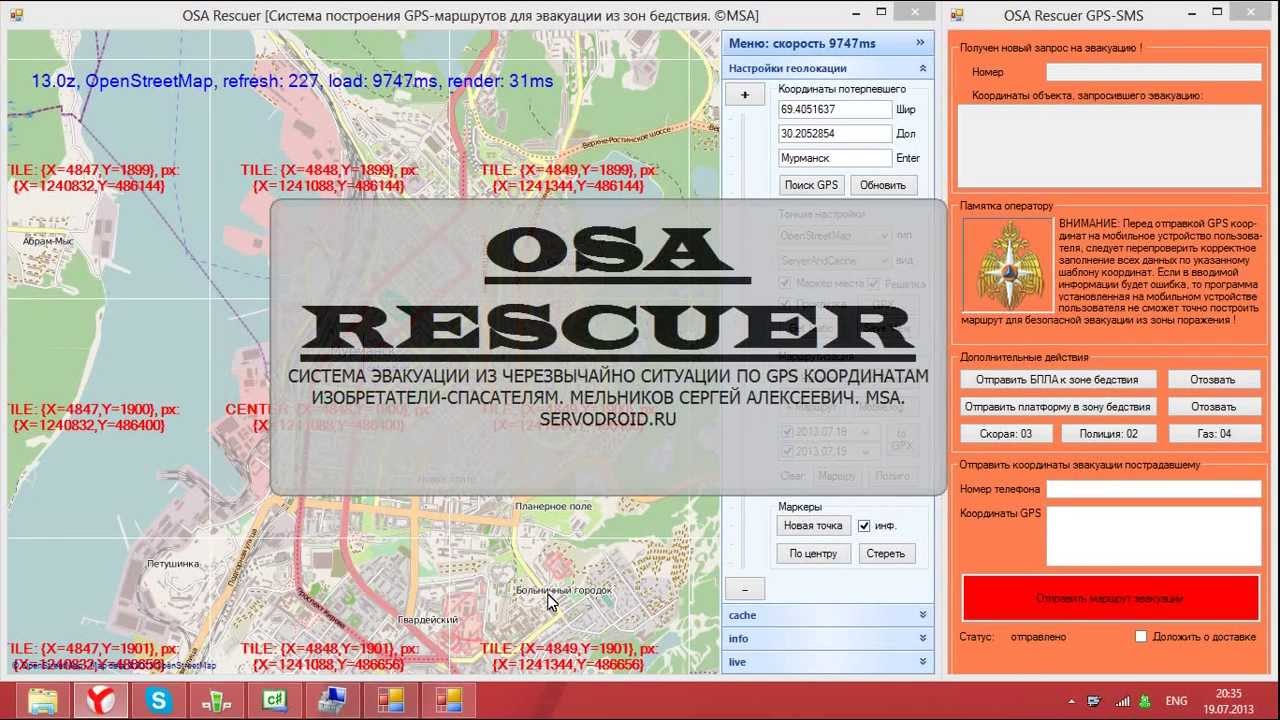Expand the cache section
Viewport: 1280px width, 720px height.
coord(828,615)
